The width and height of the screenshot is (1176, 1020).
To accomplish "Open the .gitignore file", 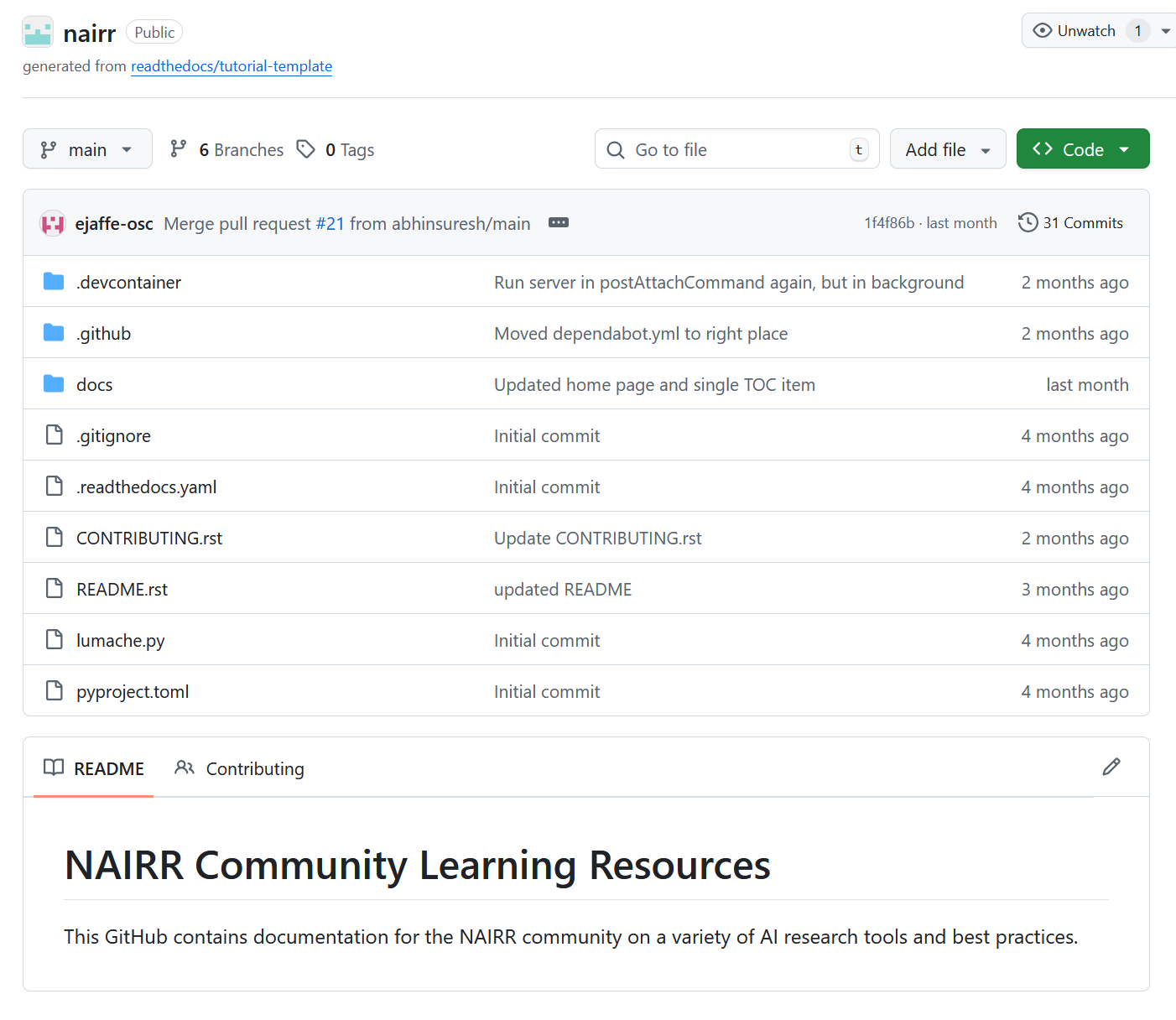I will 113,436.
